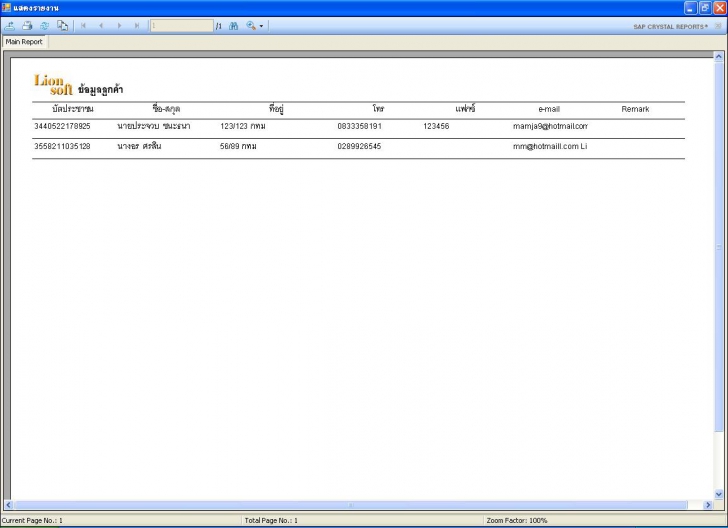The height and width of the screenshot is (528, 728).
Task: Click the Remark column header
Action: point(635,109)
